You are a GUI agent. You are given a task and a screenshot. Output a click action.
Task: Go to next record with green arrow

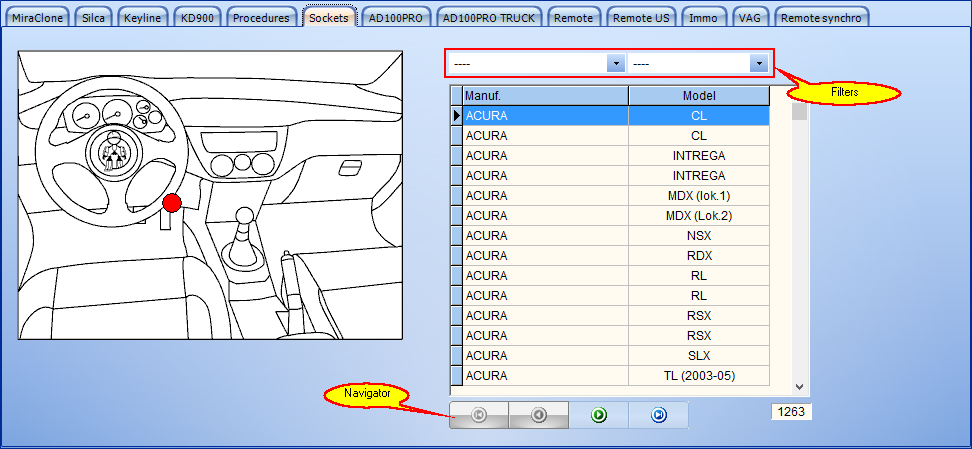coord(598,415)
